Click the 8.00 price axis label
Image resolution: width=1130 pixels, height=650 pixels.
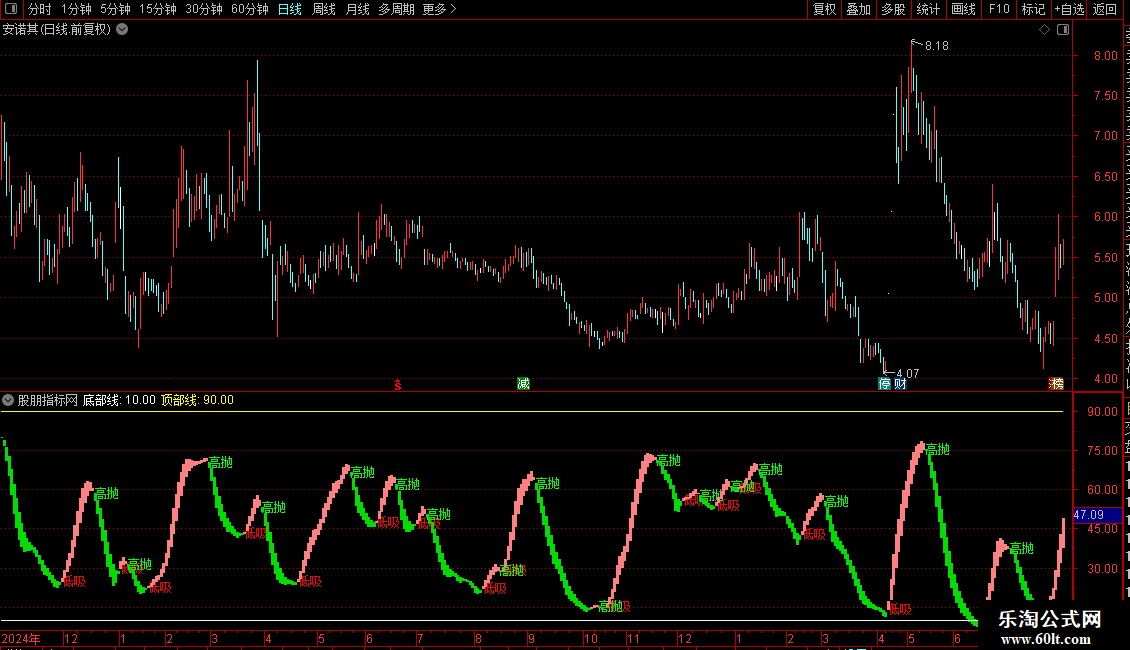click(x=1105, y=55)
